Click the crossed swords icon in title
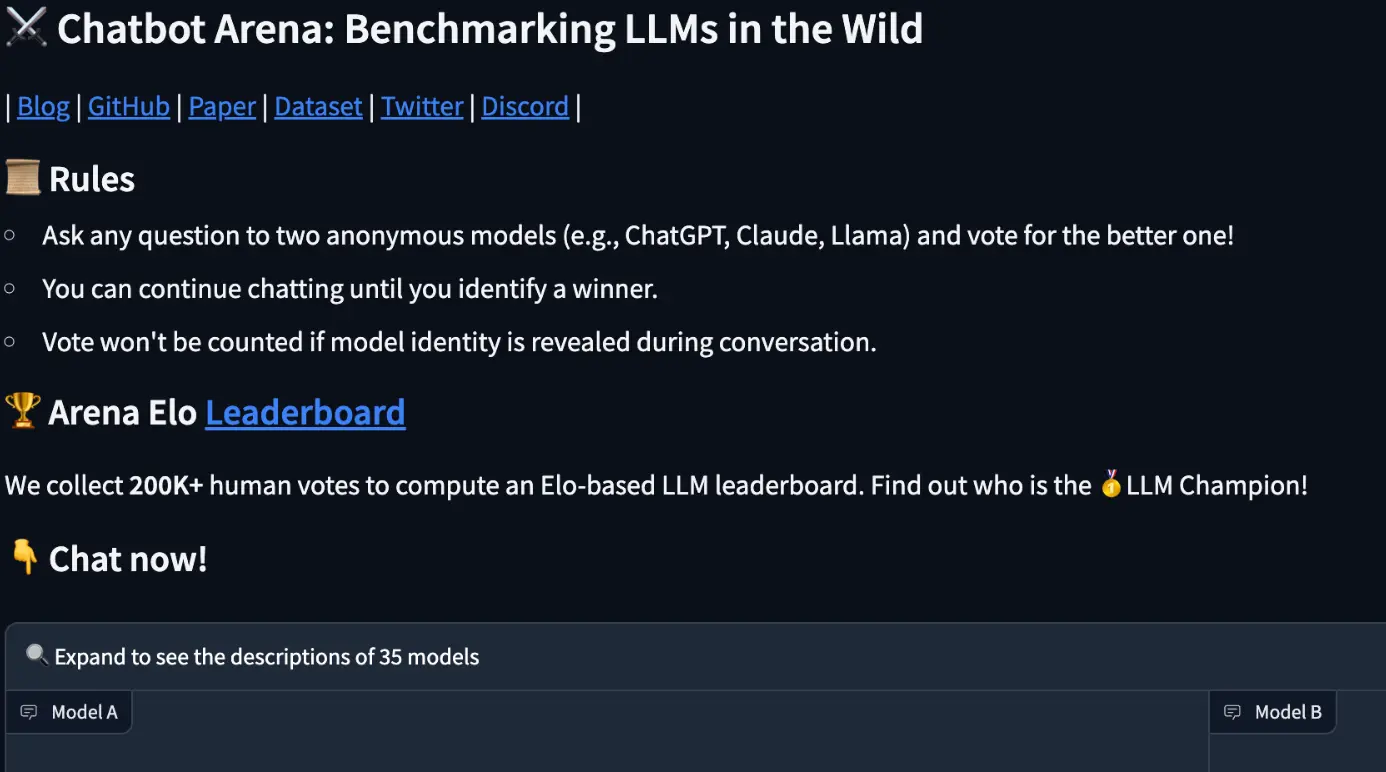 click(x=26, y=28)
